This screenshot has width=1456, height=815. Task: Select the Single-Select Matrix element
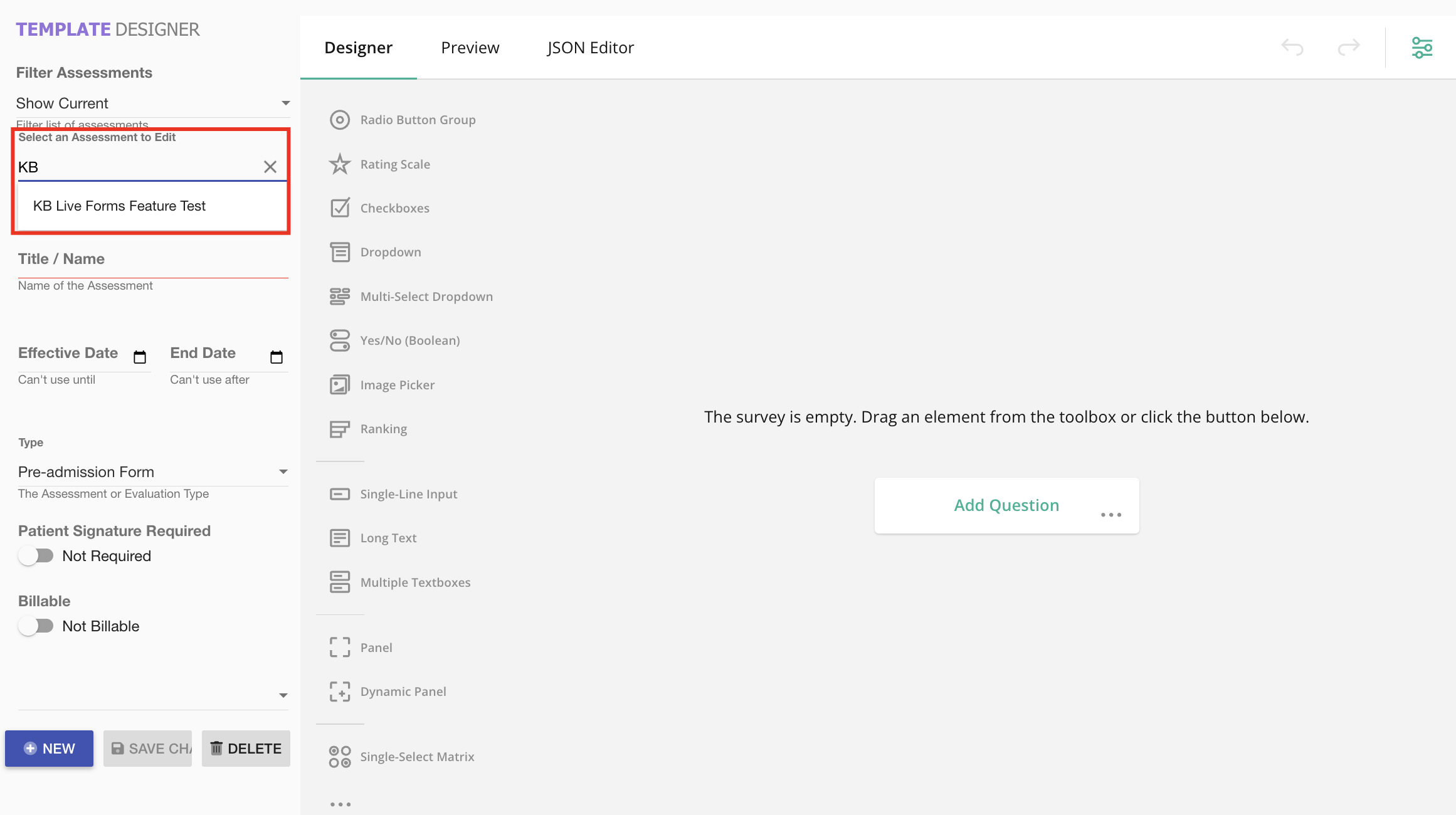(417, 757)
